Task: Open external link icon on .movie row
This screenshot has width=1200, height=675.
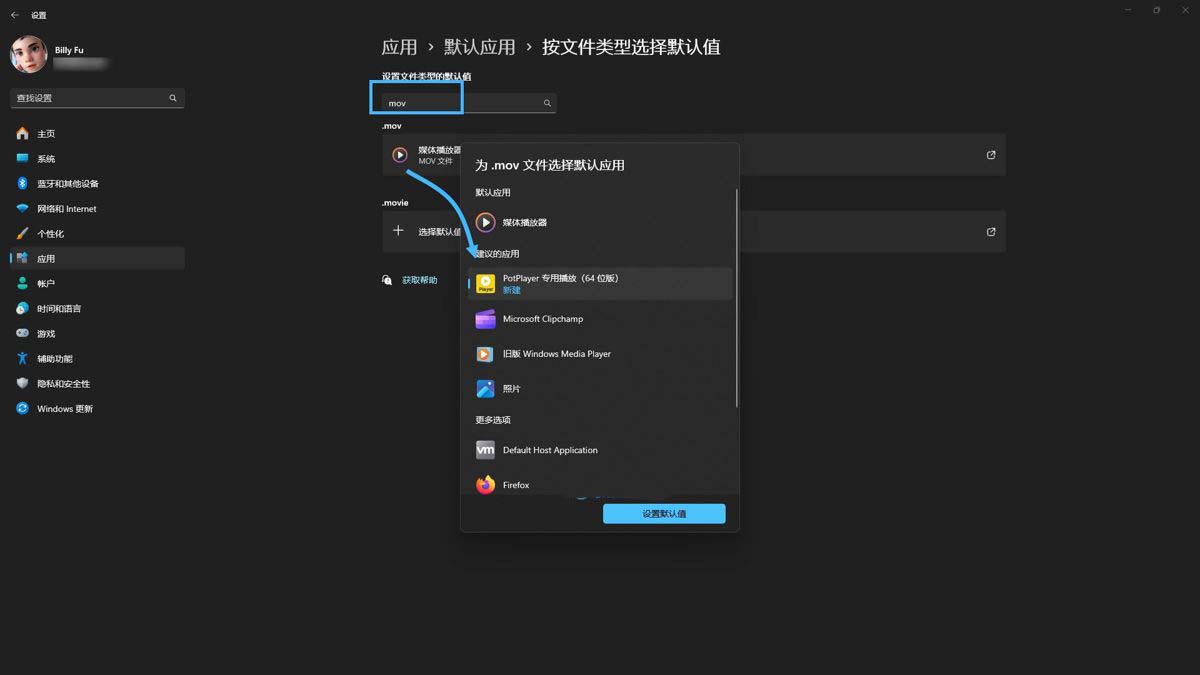Action: 991,232
